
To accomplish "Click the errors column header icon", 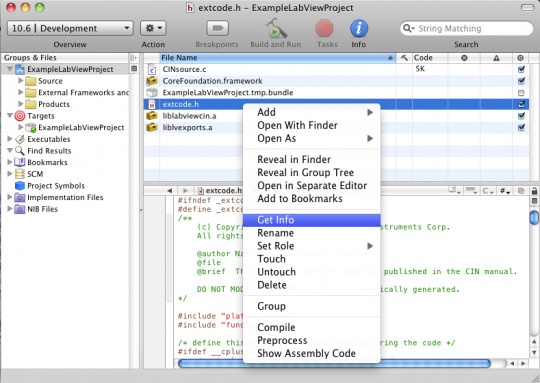I will tap(464, 58).
